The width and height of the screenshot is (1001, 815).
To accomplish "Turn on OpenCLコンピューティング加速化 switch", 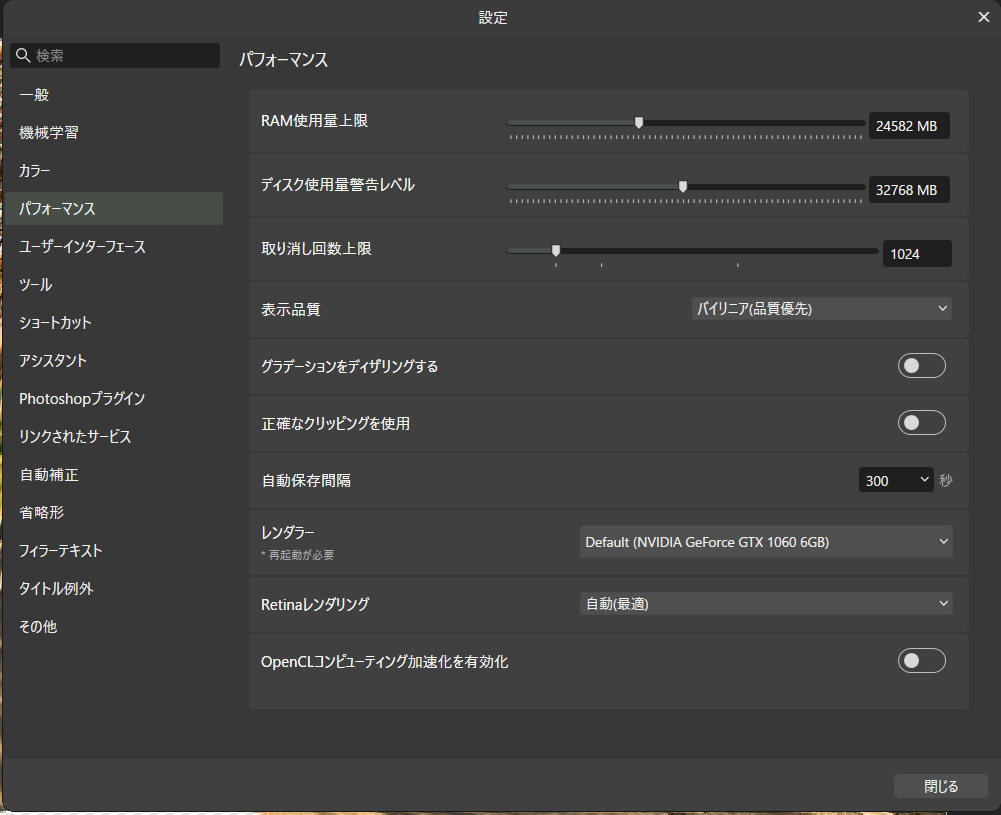I will click(x=921, y=660).
